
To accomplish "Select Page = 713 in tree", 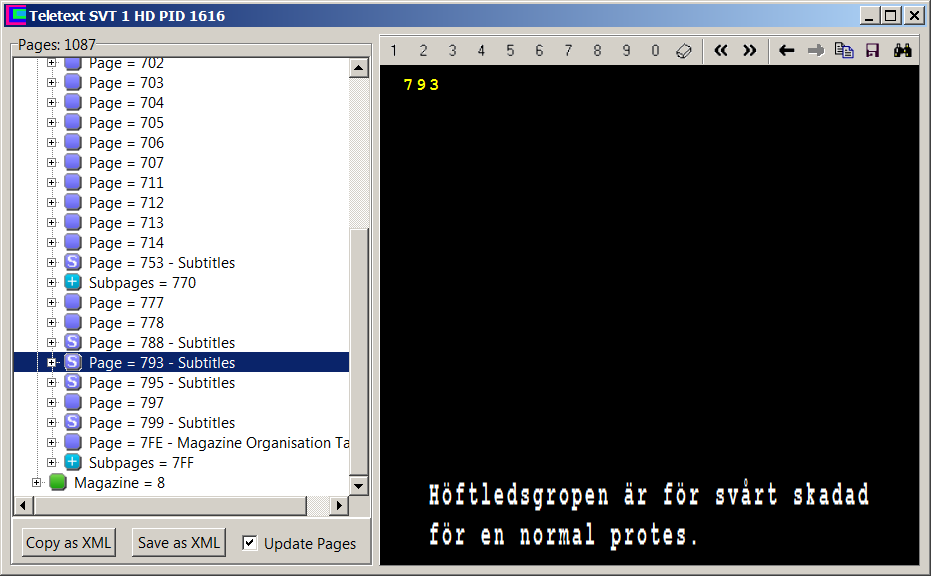I will tap(126, 223).
